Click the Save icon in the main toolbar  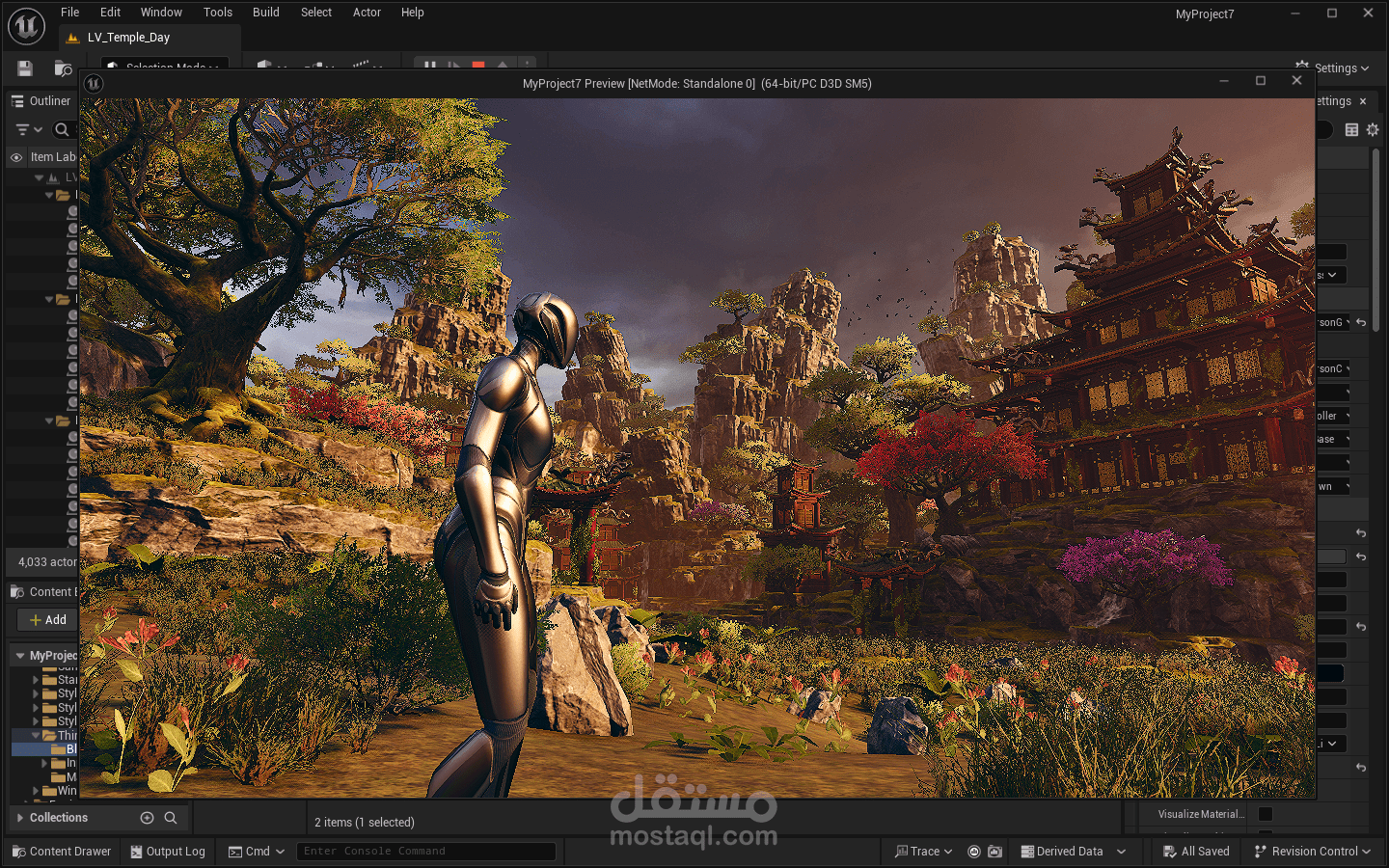point(25,68)
